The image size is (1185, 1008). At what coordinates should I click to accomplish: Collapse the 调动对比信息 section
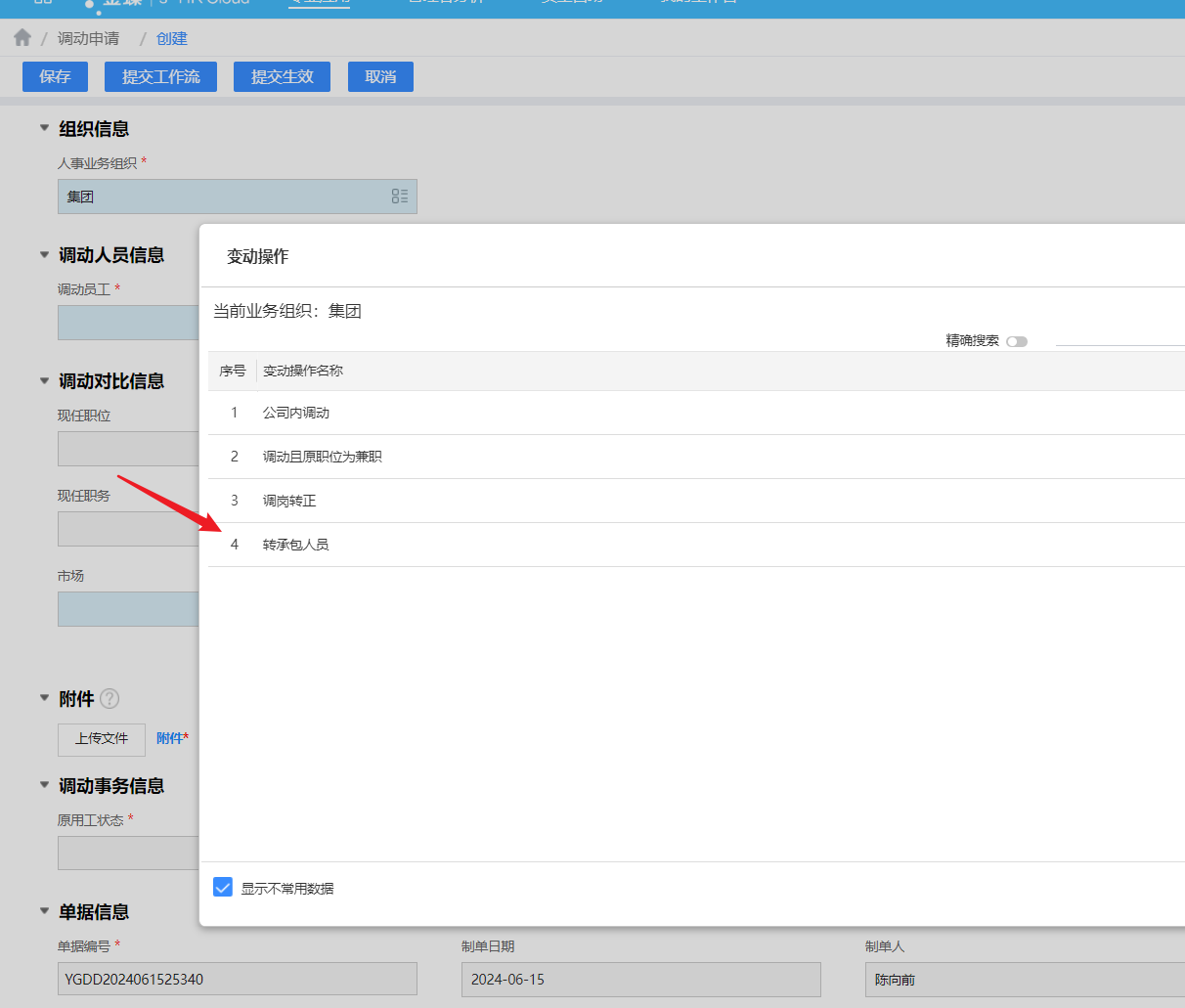click(x=44, y=380)
